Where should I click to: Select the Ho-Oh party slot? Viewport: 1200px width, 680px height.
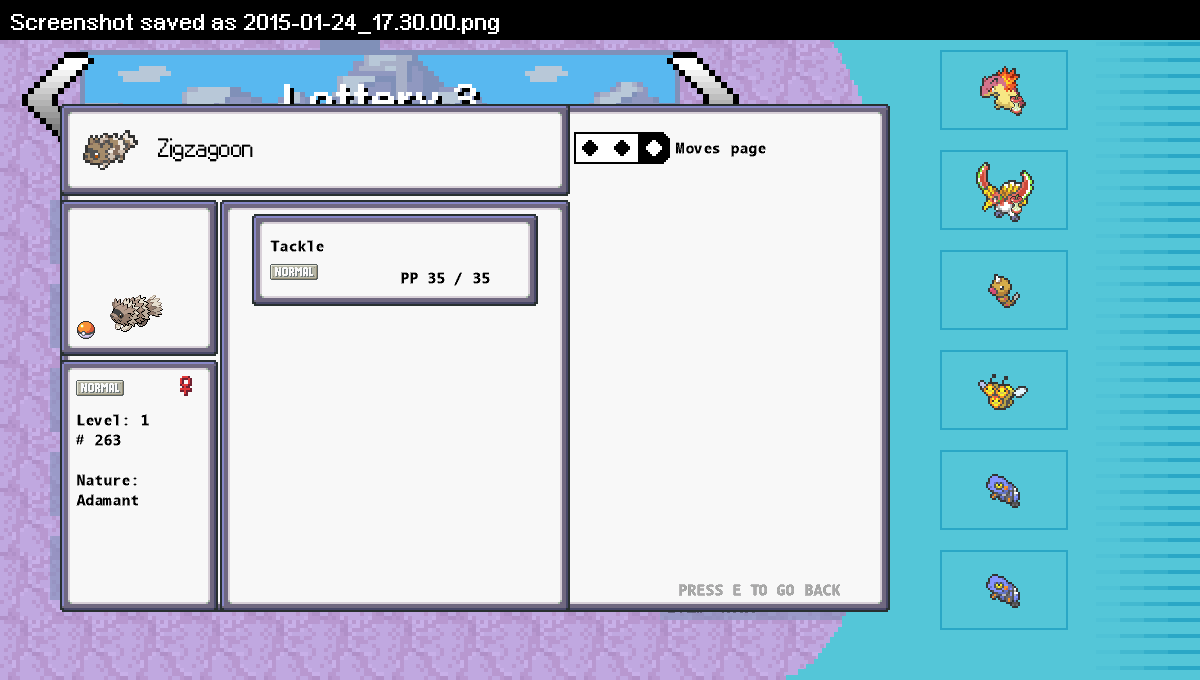coord(1004,190)
